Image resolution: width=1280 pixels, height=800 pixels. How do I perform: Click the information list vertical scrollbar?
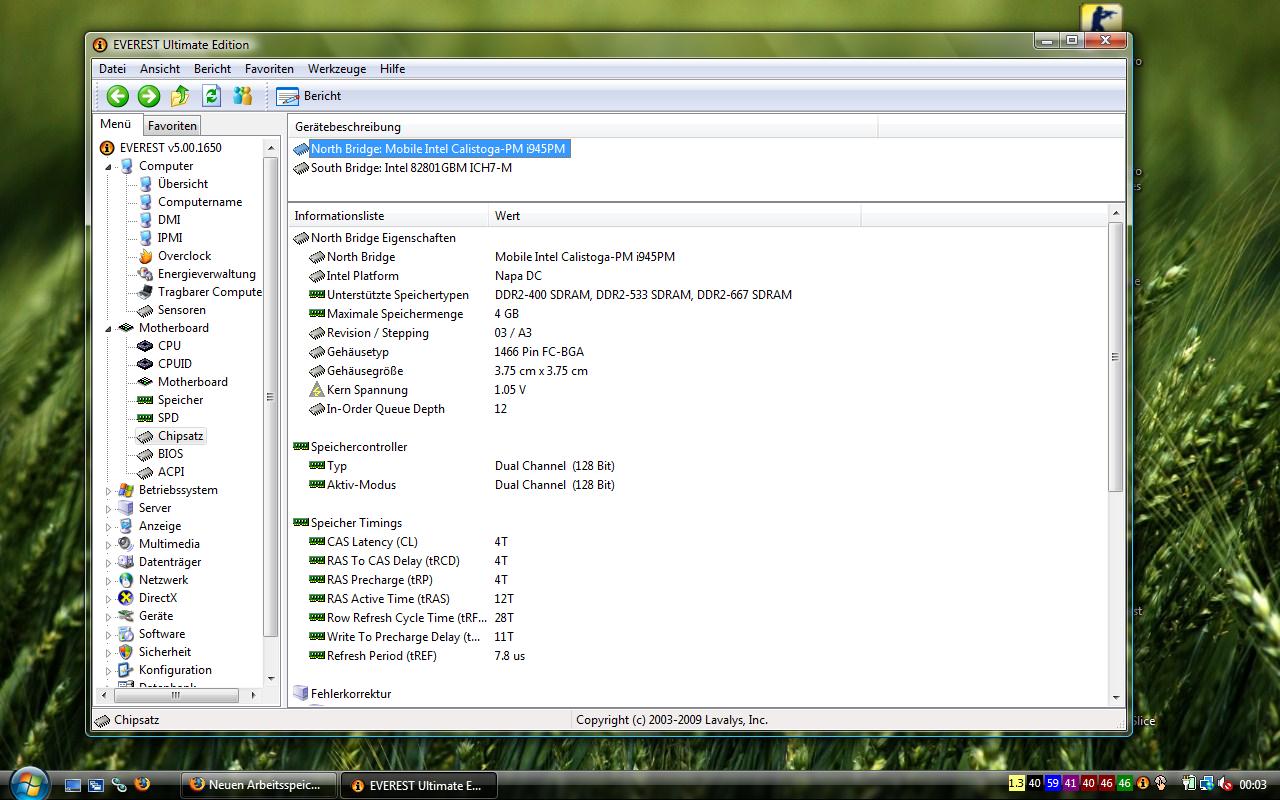tap(1116, 454)
